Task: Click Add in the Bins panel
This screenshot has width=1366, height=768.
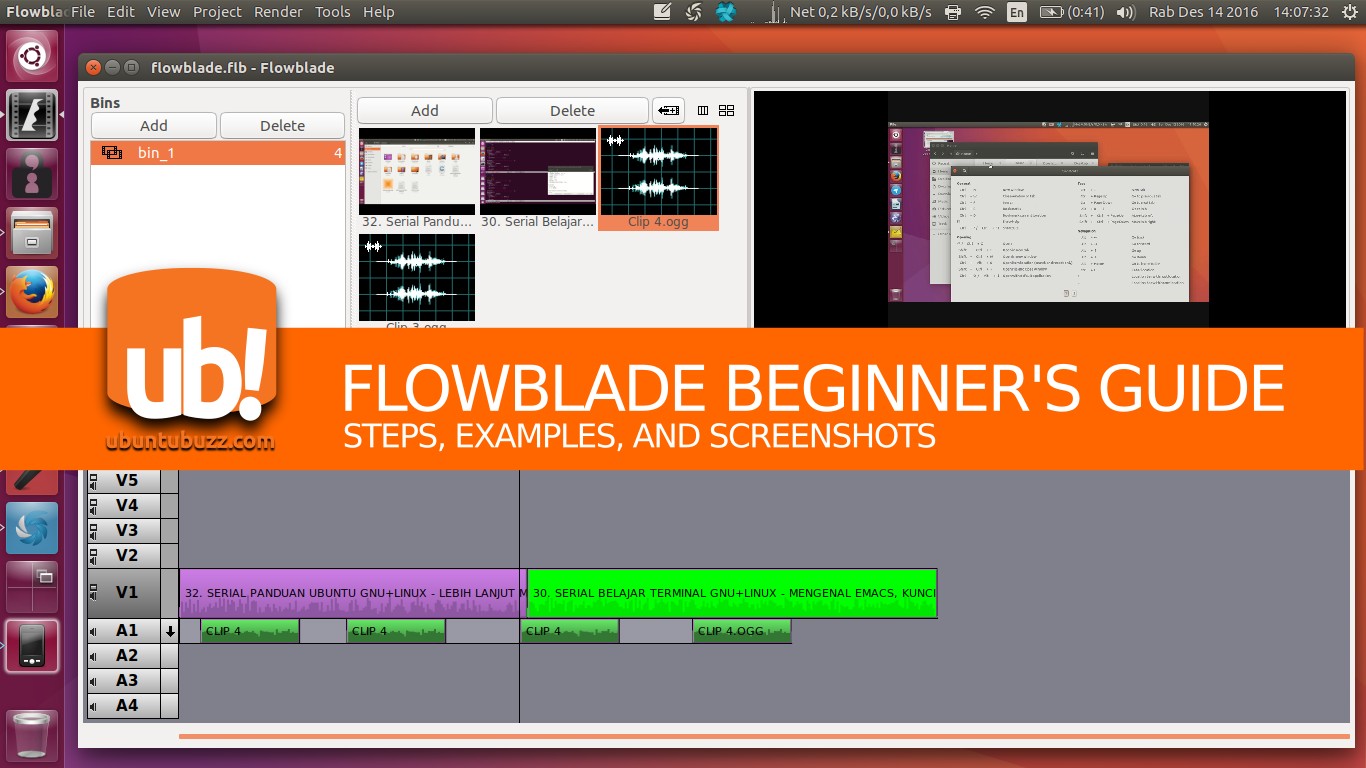Action: pyautogui.click(x=153, y=125)
